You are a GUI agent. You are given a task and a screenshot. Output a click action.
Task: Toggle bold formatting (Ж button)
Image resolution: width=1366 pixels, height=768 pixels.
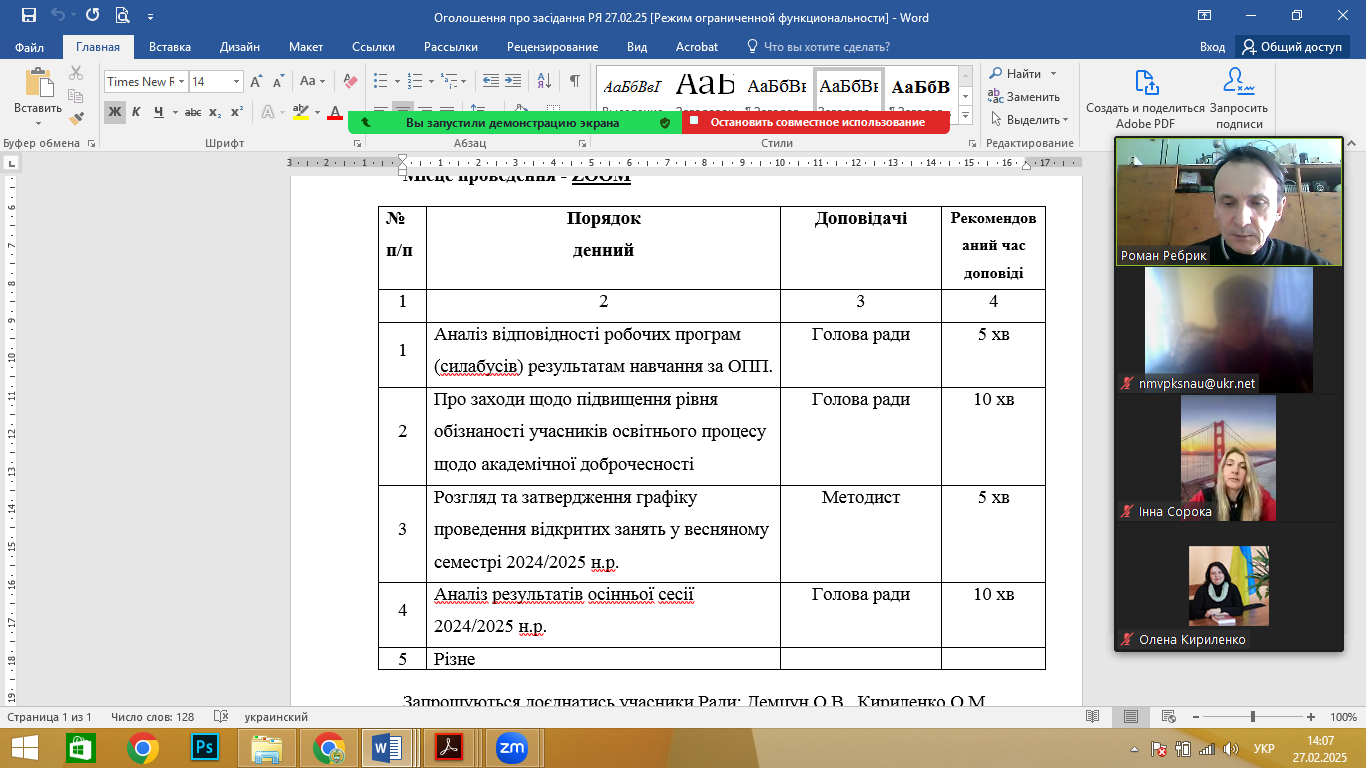point(115,112)
